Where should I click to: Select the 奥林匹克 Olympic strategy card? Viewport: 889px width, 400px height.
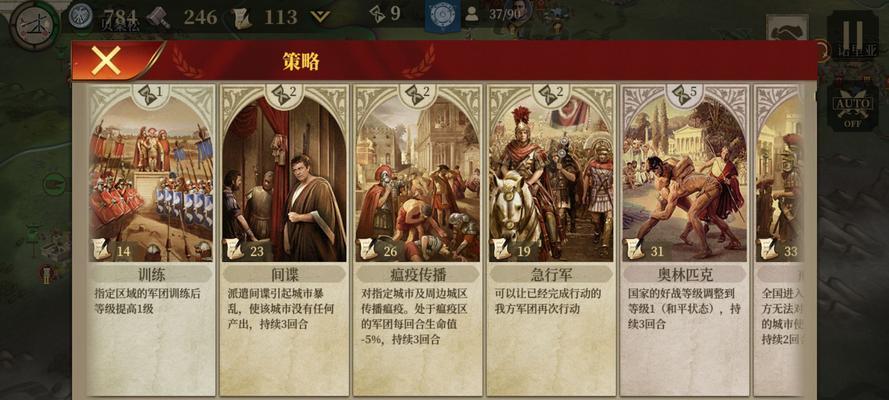(684, 240)
